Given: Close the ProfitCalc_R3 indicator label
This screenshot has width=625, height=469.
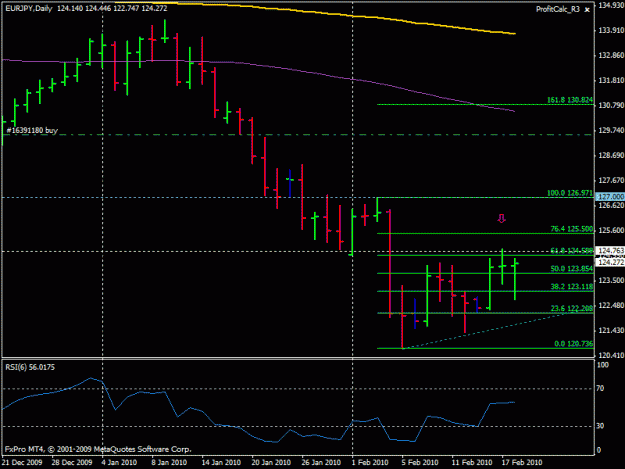Looking at the screenshot, I should pos(587,10).
